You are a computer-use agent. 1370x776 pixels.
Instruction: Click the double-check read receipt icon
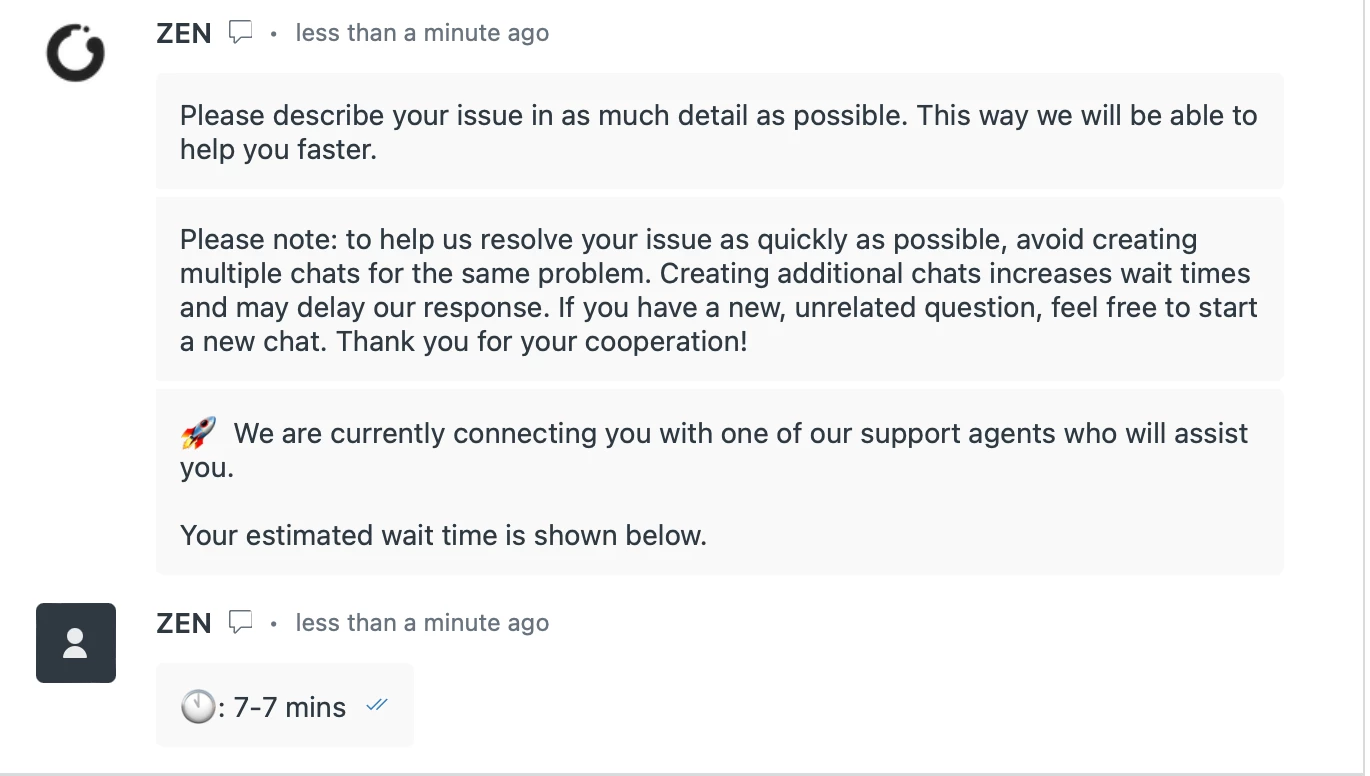click(x=377, y=705)
